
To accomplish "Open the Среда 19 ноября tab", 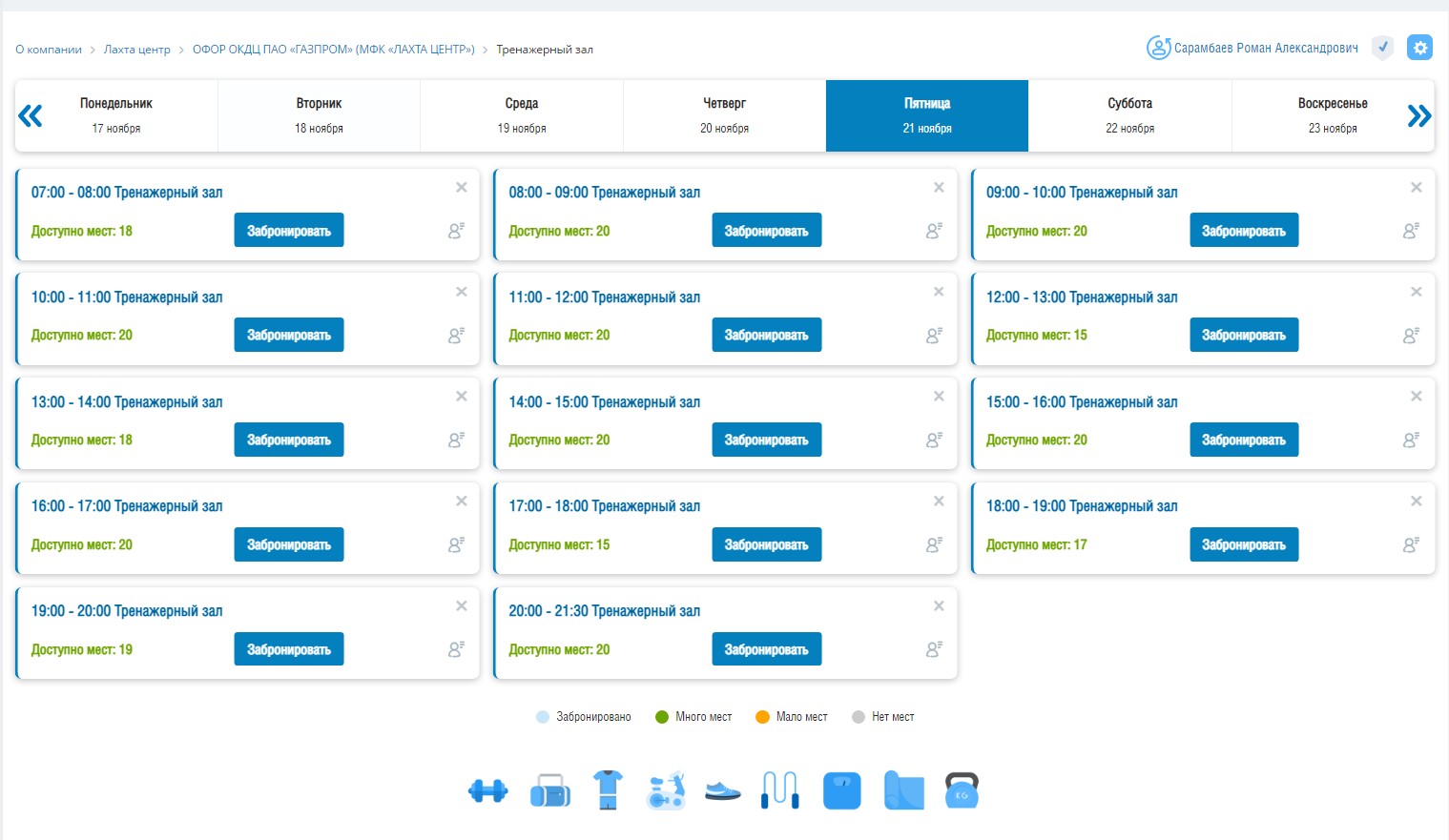I will 522,115.
